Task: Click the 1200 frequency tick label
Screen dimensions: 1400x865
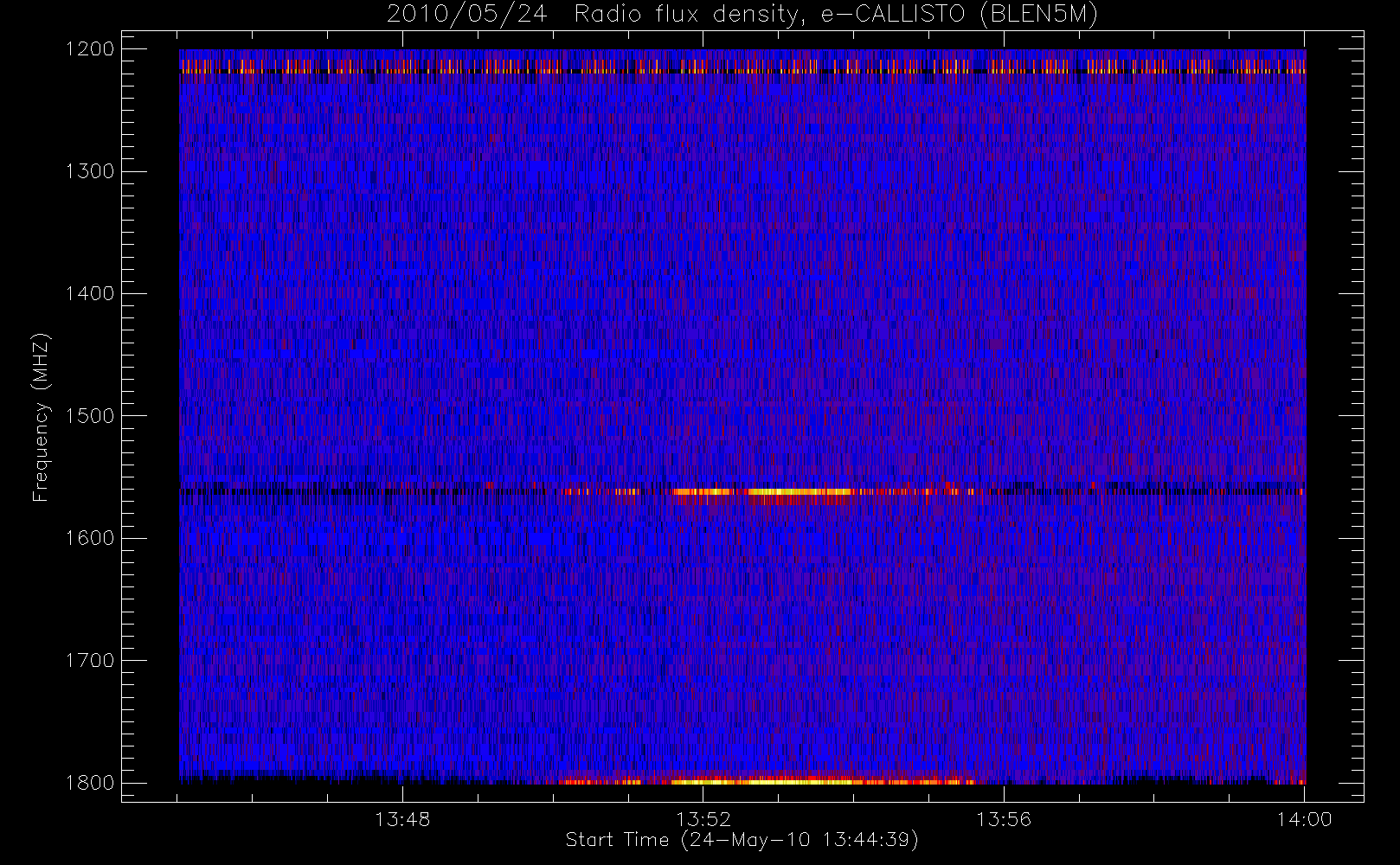Action: 91,49
